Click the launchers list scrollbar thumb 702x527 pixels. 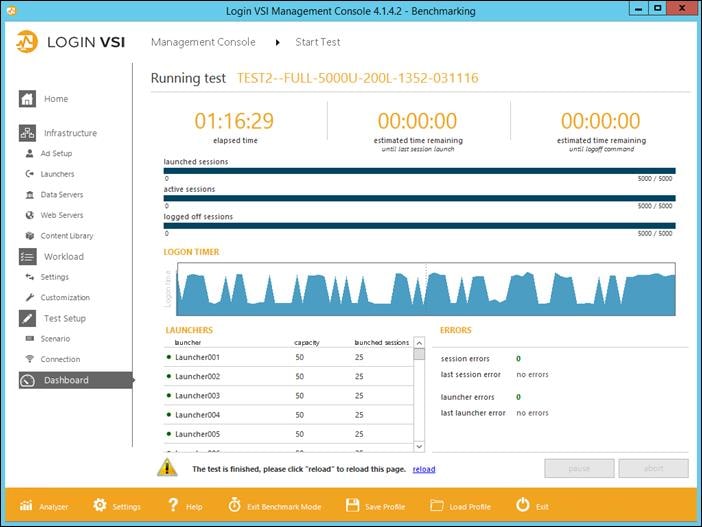pos(419,355)
